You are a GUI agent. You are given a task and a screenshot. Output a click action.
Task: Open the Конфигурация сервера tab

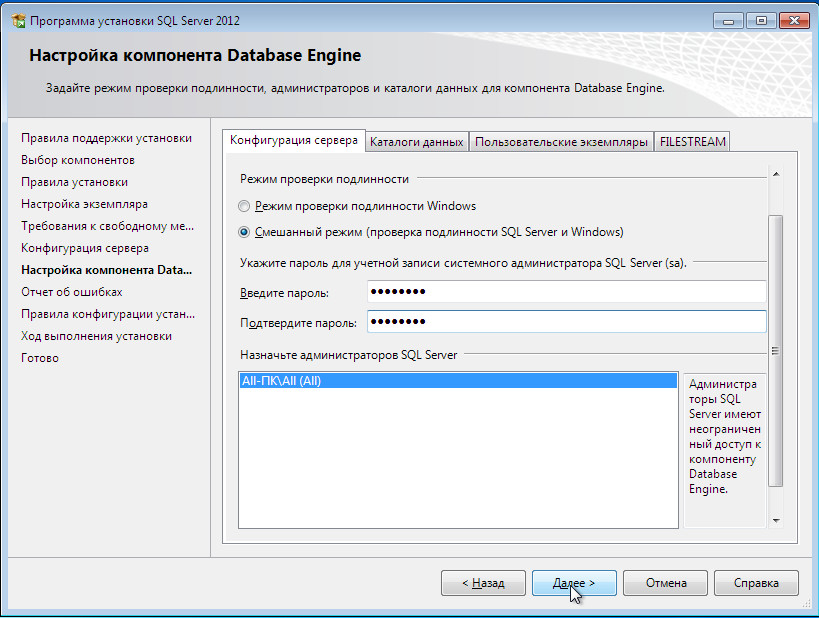coord(294,140)
